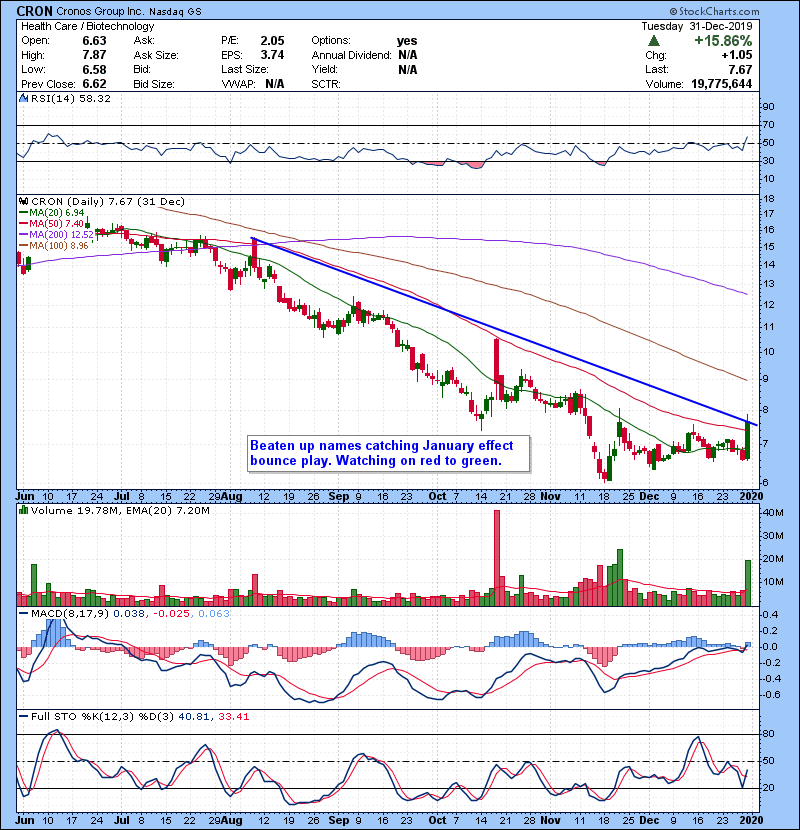Click the RSI line icon beside RSI(14)
This screenshot has height=830, width=800.
coord(23,98)
